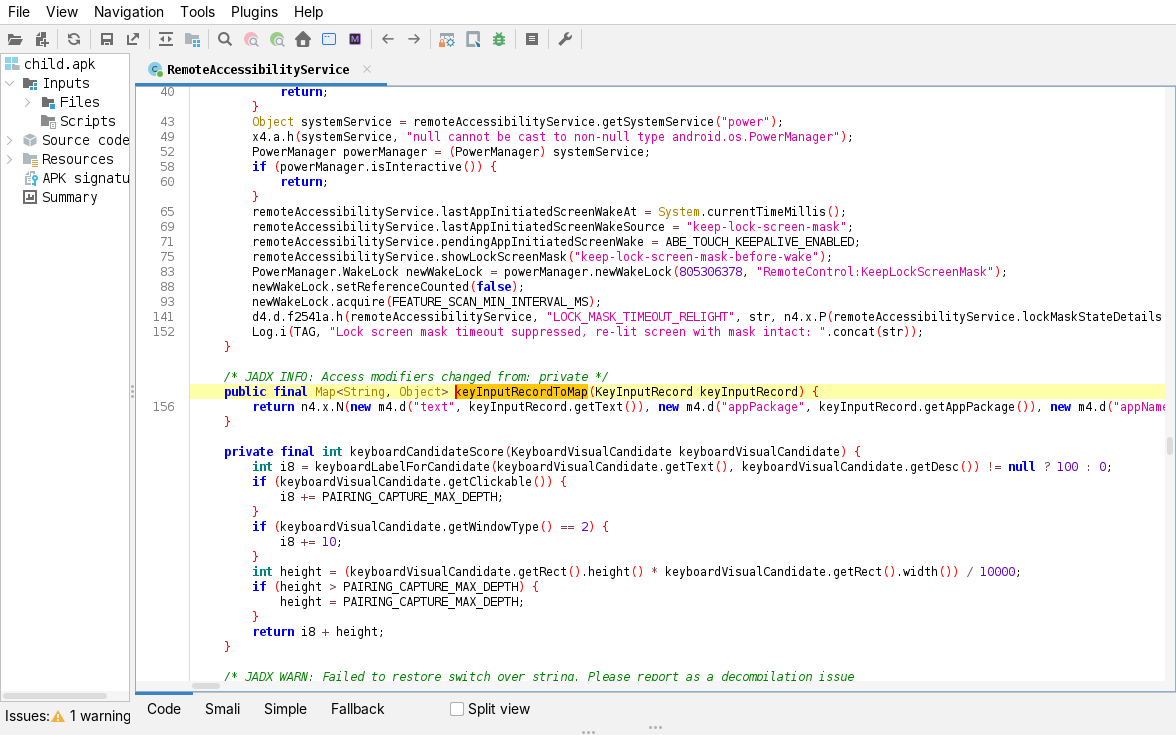This screenshot has width=1176, height=735.
Task: Save all using the floppy disk icon
Action: coord(106,40)
